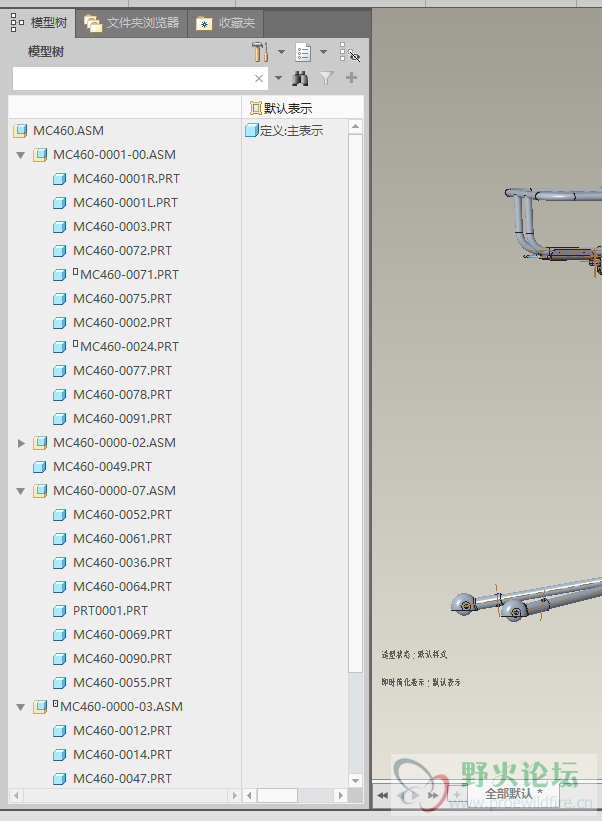602x821 pixels.
Task: Click the binoculars find icon
Action: coord(300,79)
